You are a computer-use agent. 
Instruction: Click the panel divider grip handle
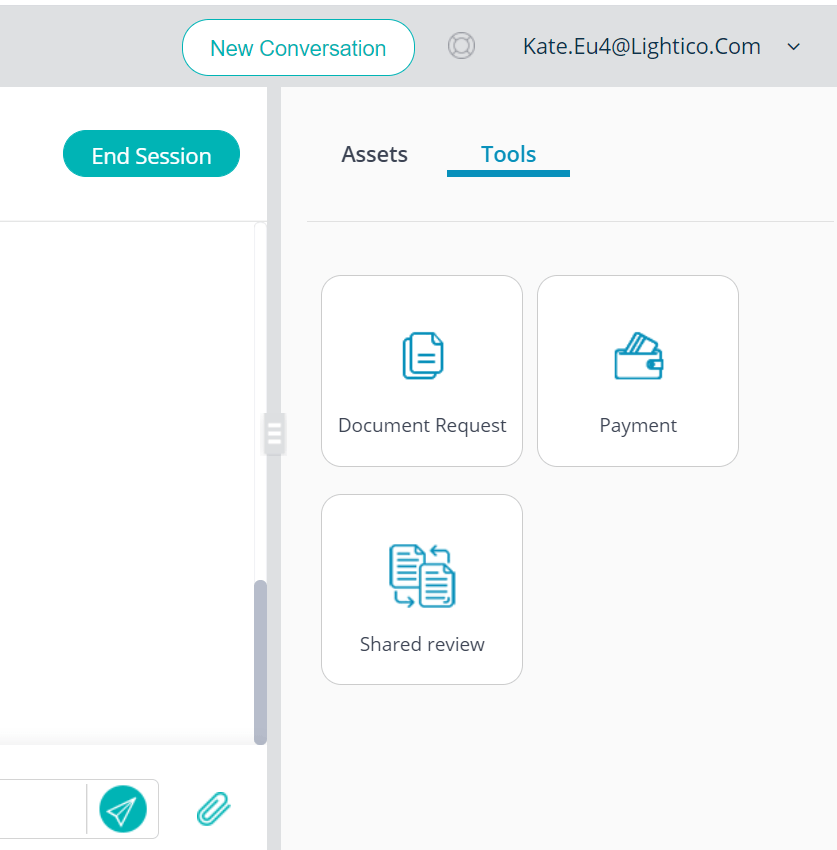click(x=274, y=434)
